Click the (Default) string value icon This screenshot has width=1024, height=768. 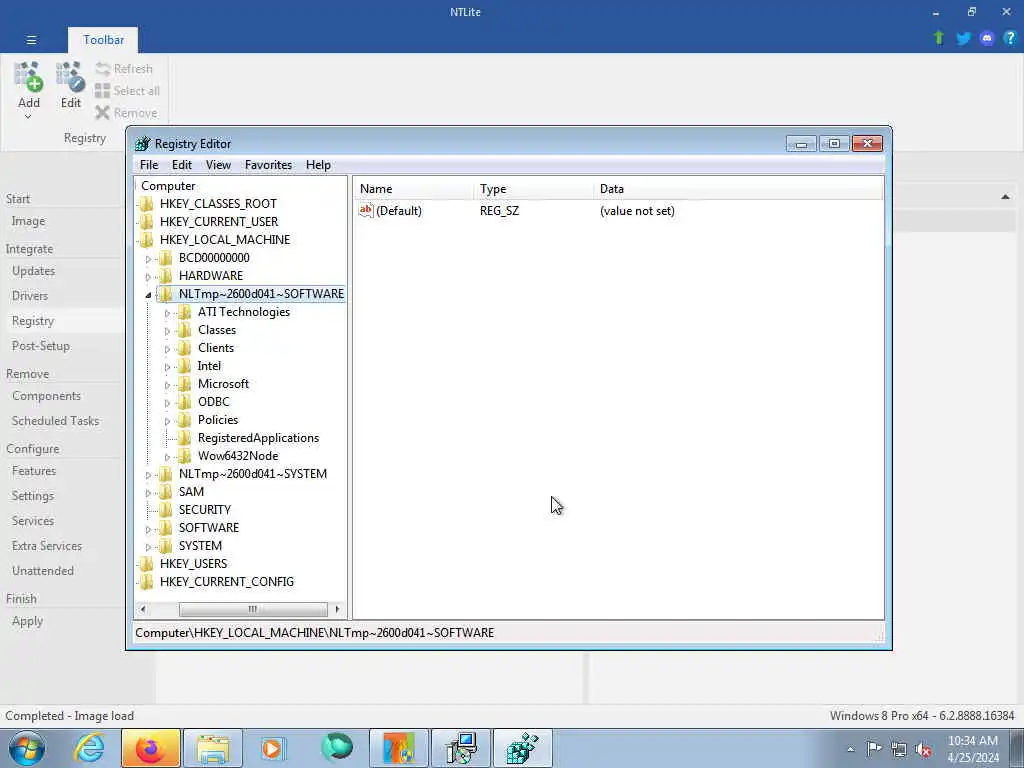pyautogui.click(x=366, y=210)
